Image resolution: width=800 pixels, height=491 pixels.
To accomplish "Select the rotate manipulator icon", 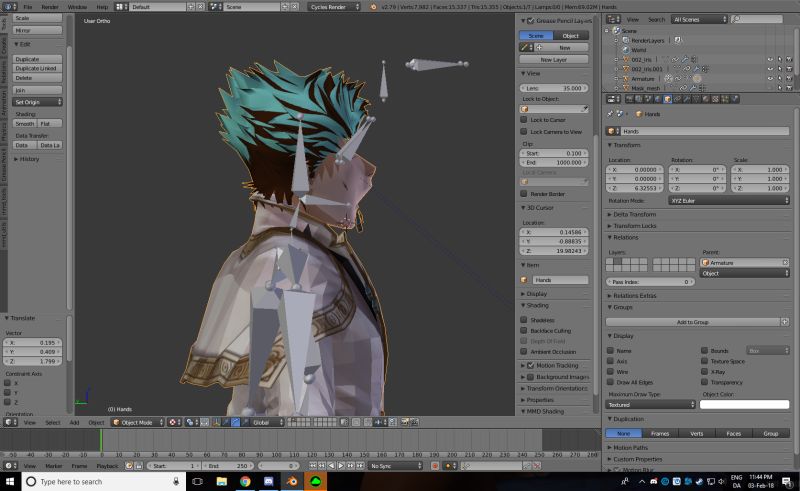I will (236, 422).
